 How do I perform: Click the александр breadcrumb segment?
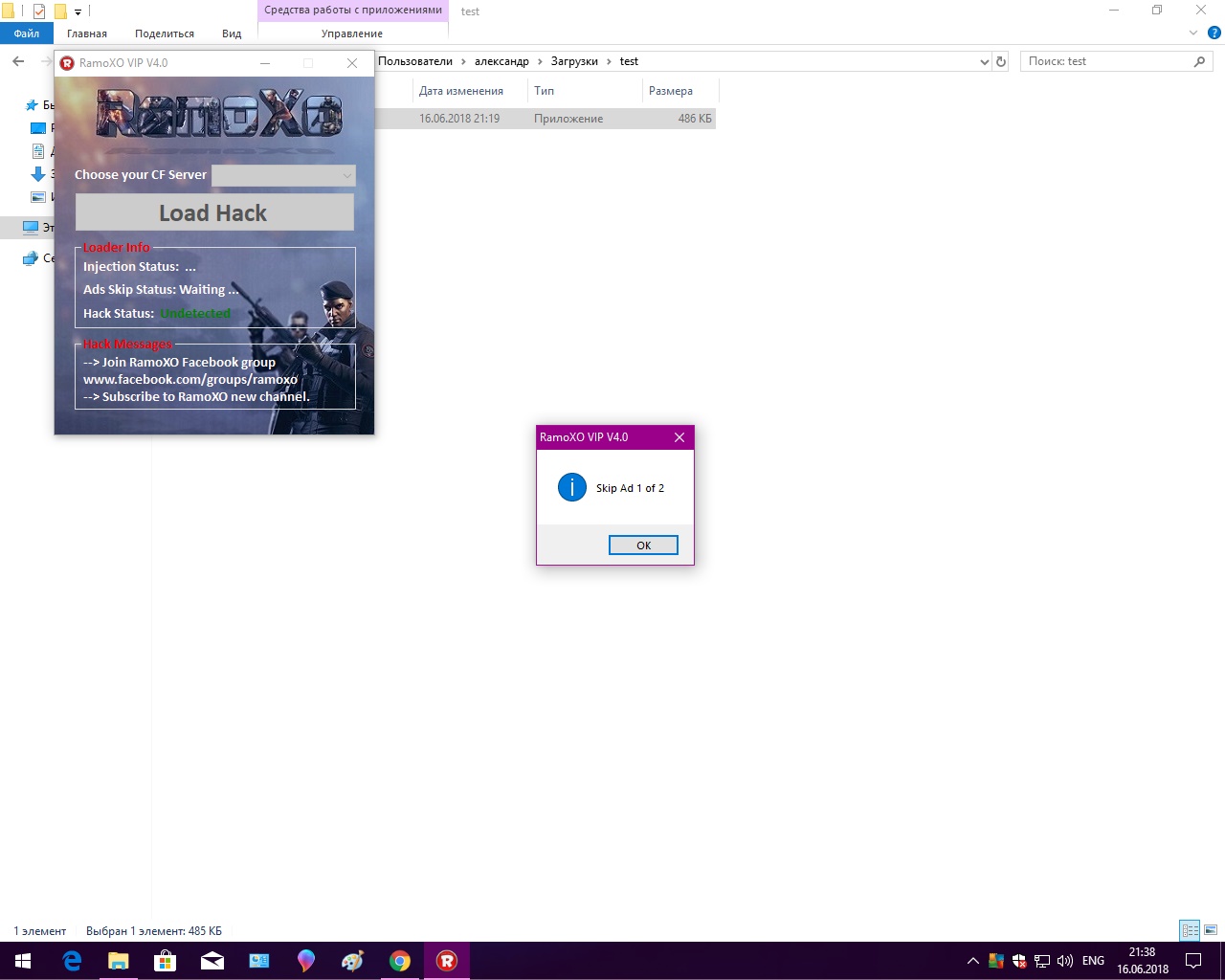[501, 61]
